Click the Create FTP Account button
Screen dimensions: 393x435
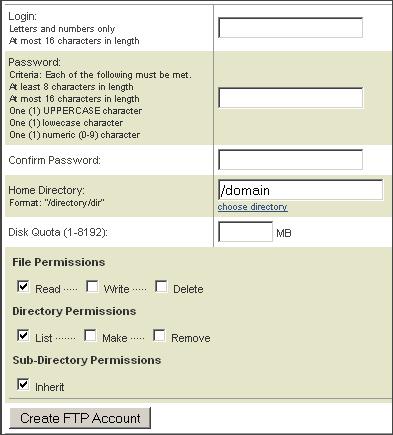pos(80,418)
